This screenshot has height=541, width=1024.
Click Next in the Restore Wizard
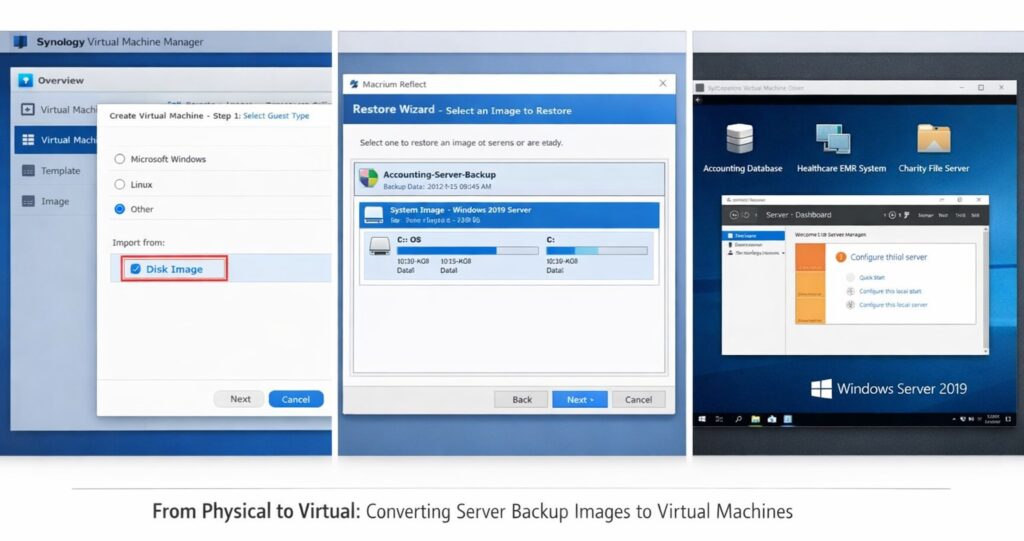click(x=579, y=399)
